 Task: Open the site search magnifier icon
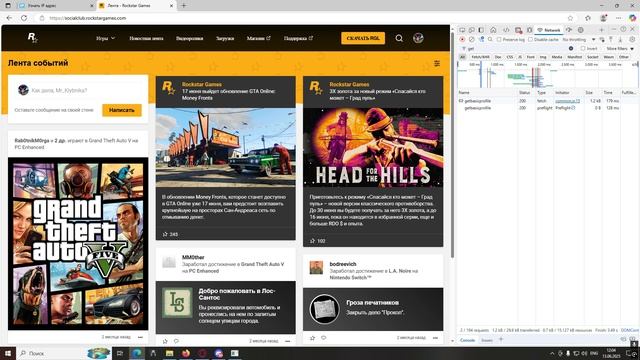click(399, 38)
